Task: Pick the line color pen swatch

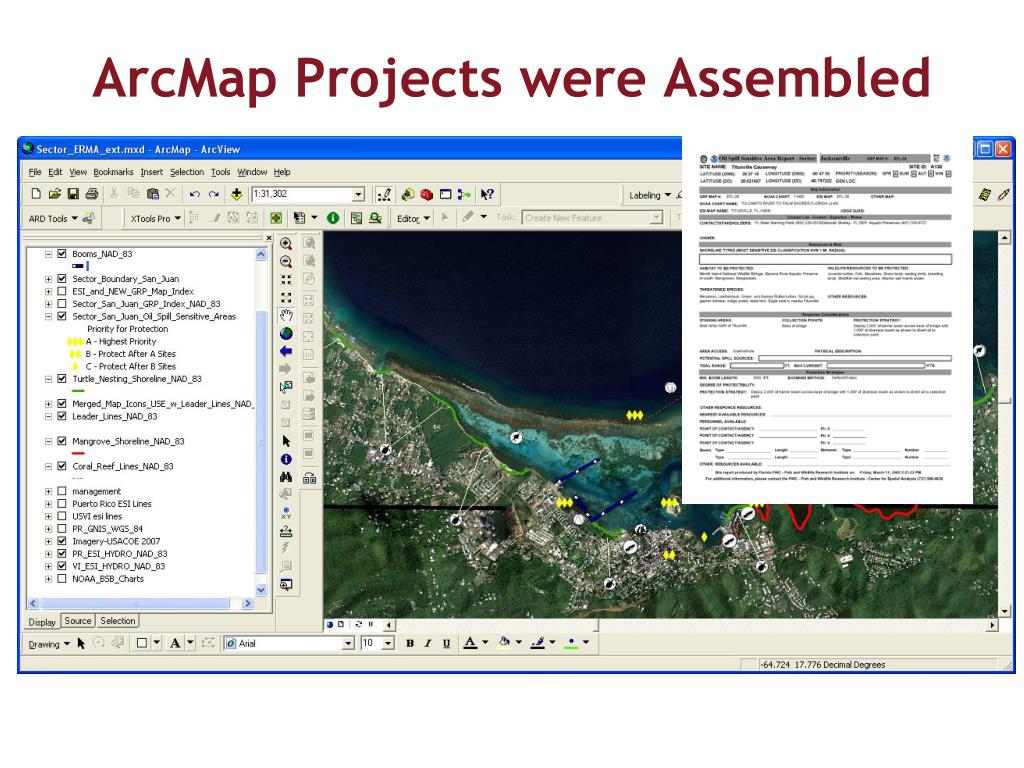Action: (538, 643)
